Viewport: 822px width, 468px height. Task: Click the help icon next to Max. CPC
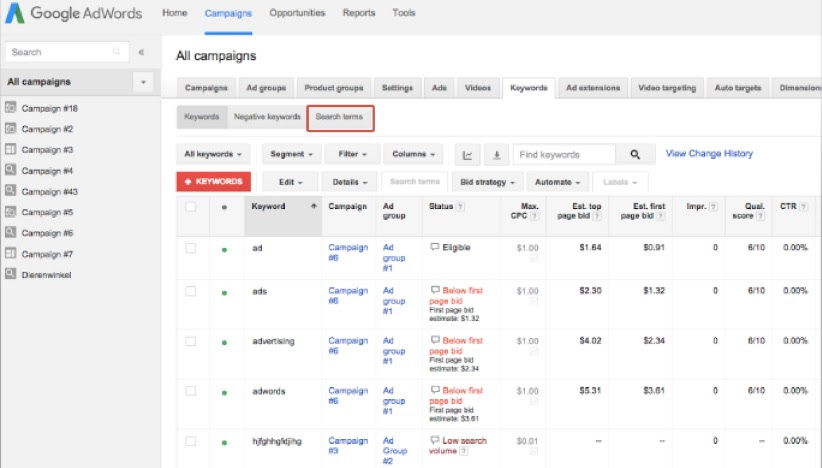click(x=534, y=216)
